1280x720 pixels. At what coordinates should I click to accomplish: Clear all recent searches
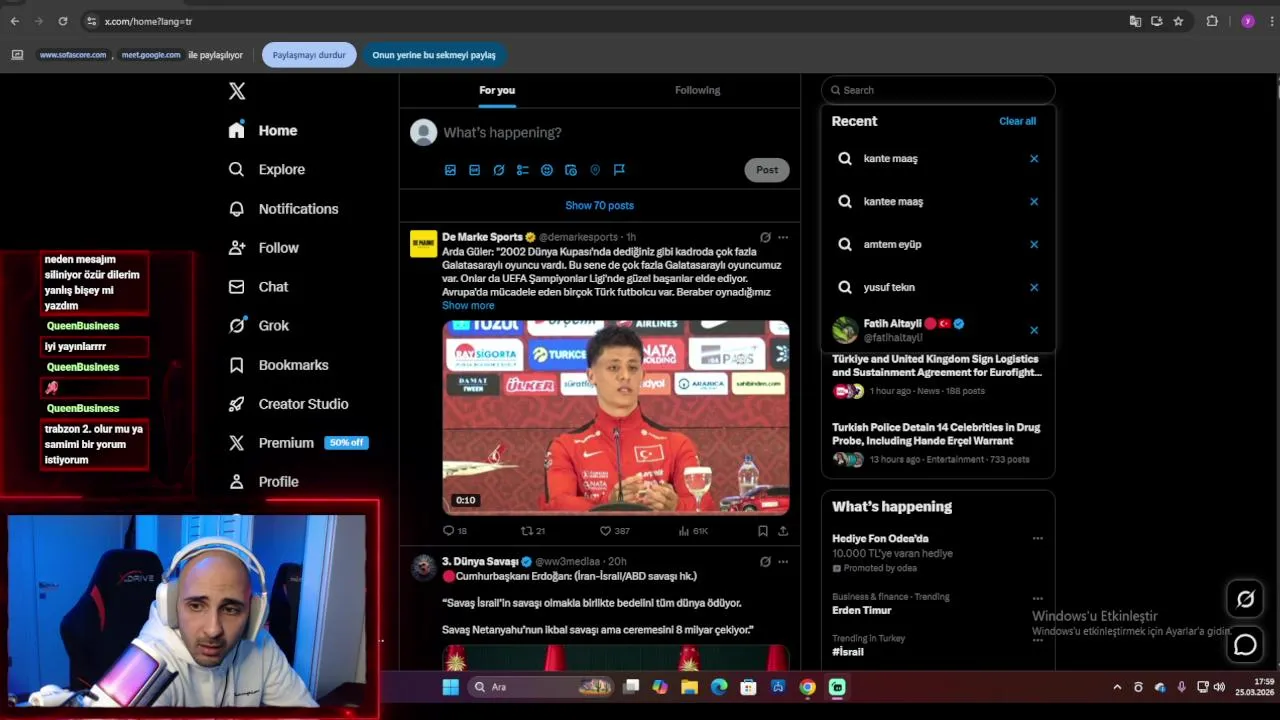(x=1017, y=121)
